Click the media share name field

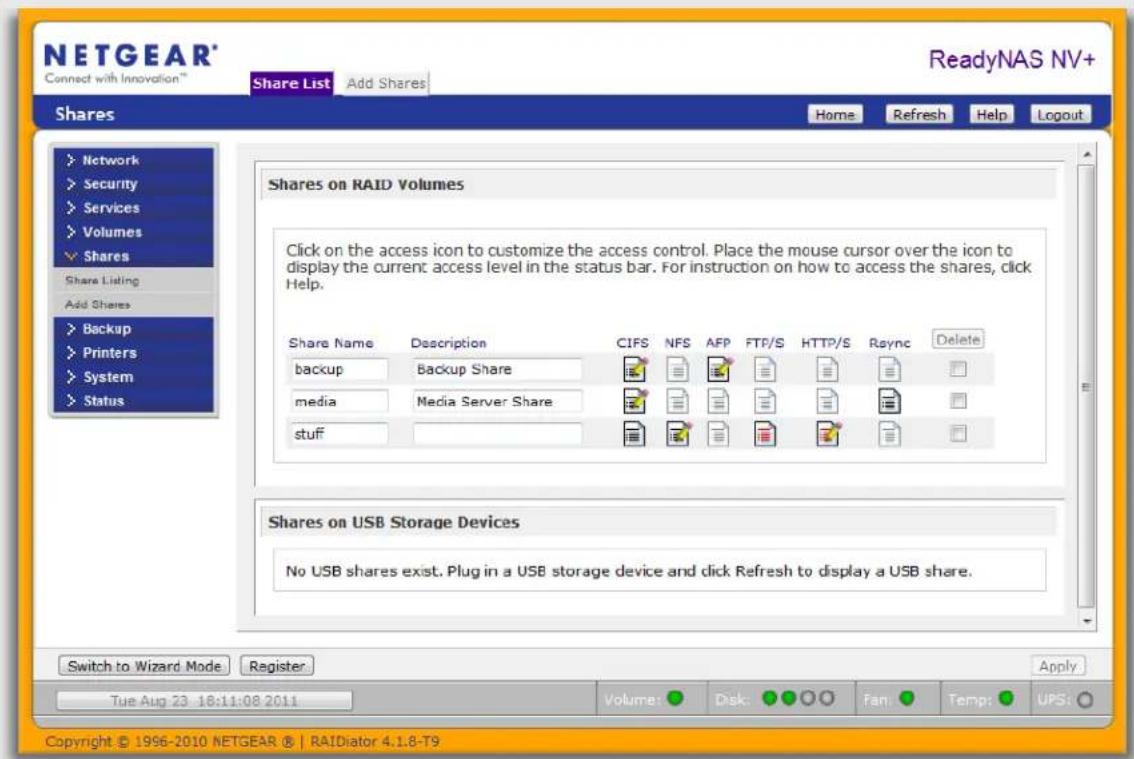(338, 401)
